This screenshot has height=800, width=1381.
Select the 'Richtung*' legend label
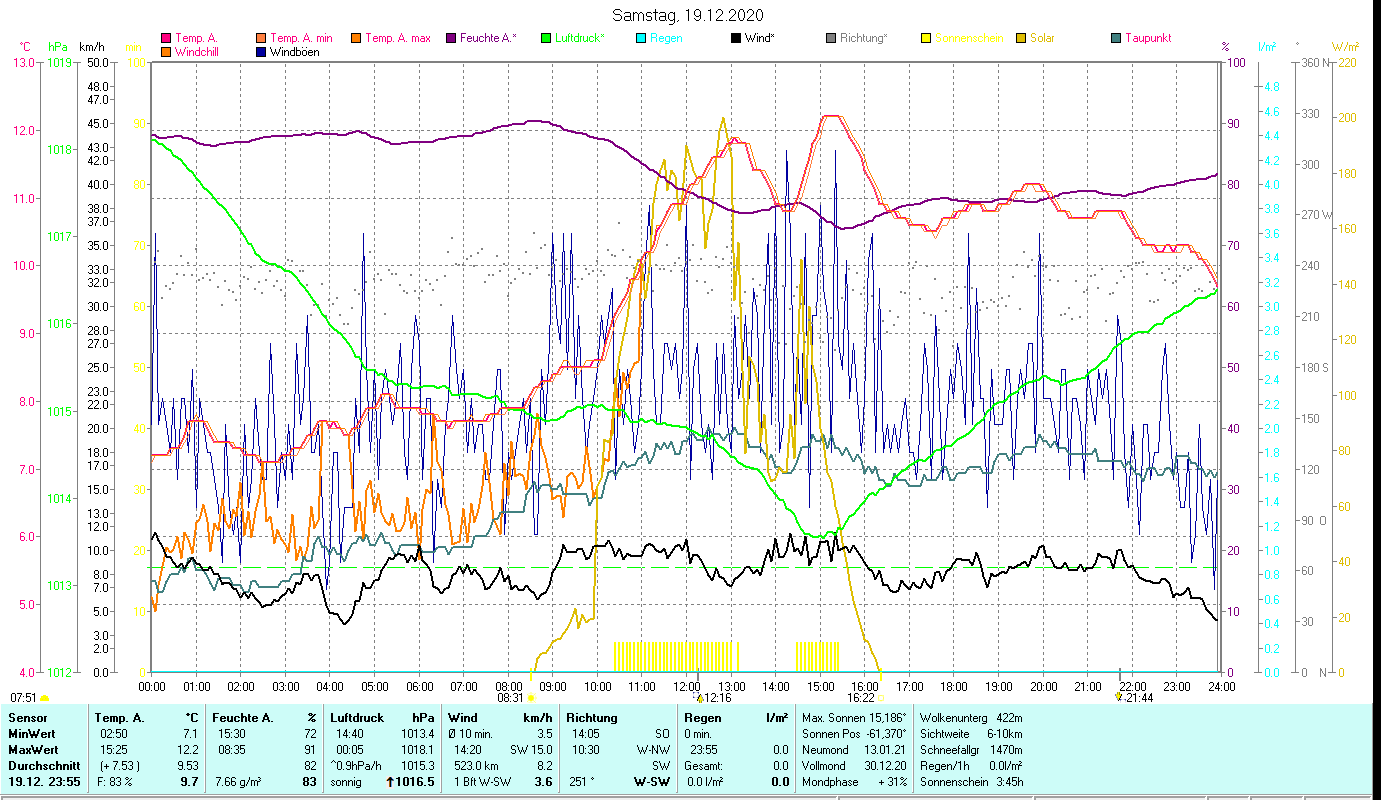click(864, 39)
